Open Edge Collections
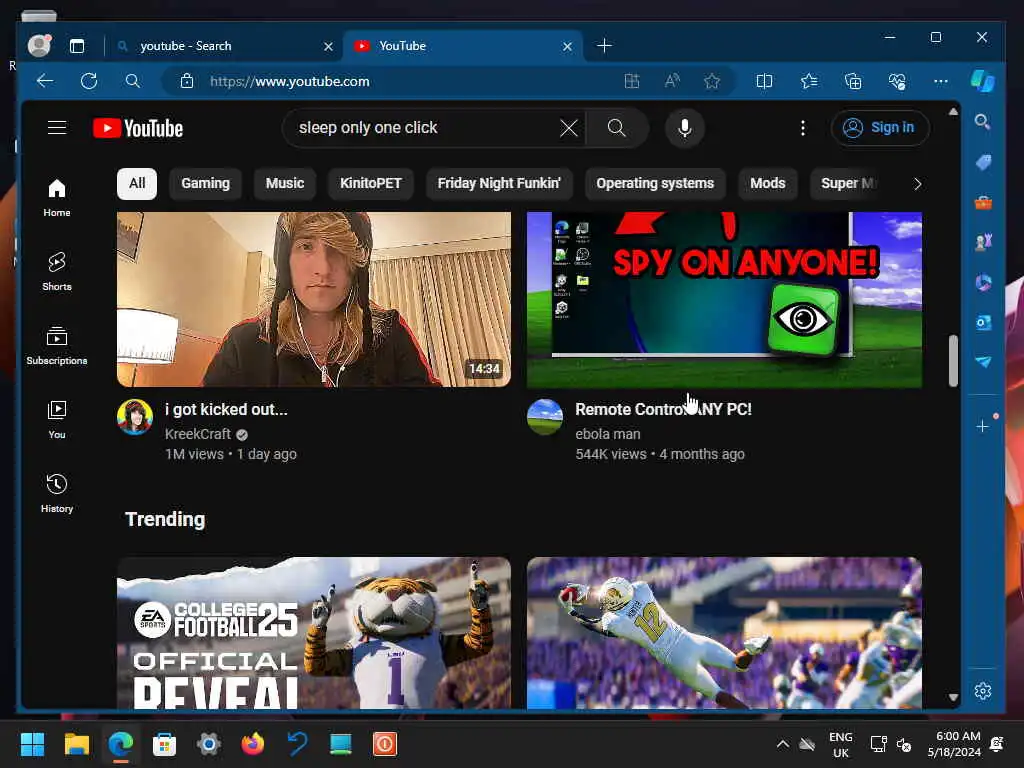Image resolution: width=1024 pixels, height=768 pixels. 853,81
